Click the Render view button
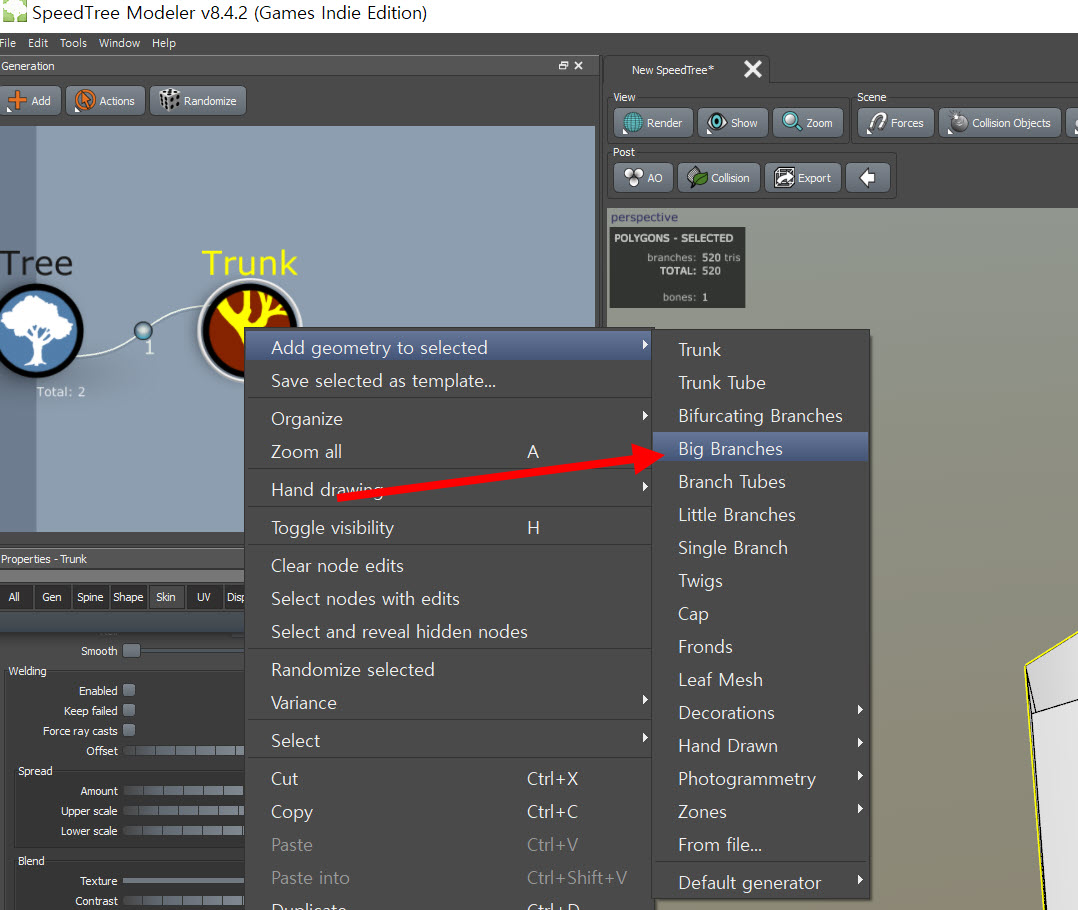 coord(653,123)
